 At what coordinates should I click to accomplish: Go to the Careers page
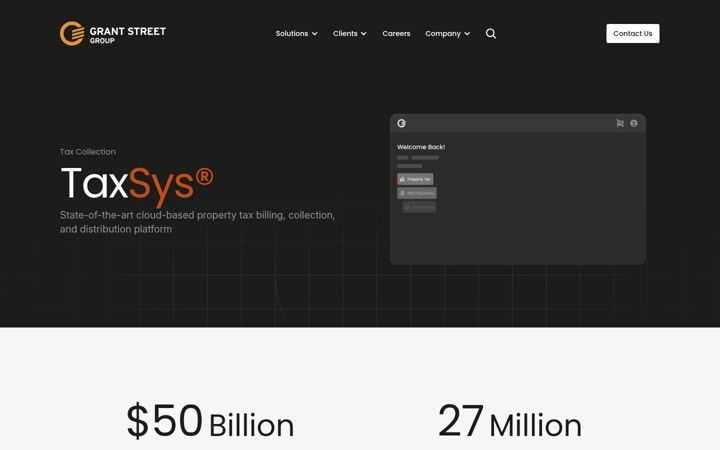[396, 34]
